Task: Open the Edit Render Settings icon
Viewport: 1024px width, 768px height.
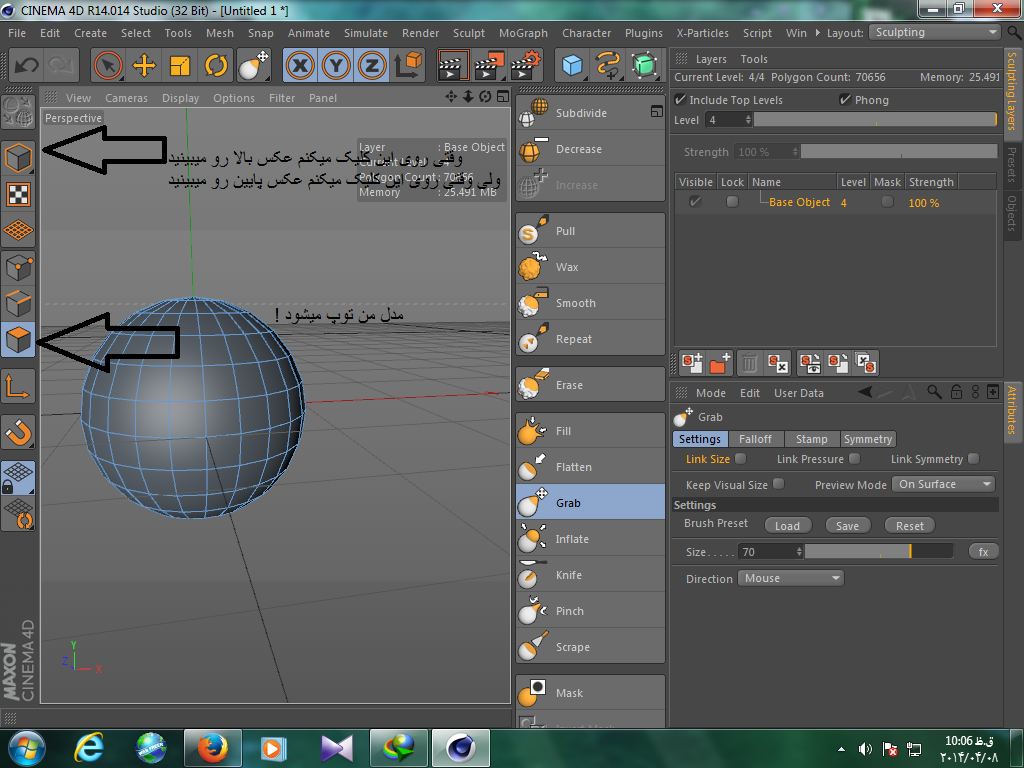Action: click(526, 65)
